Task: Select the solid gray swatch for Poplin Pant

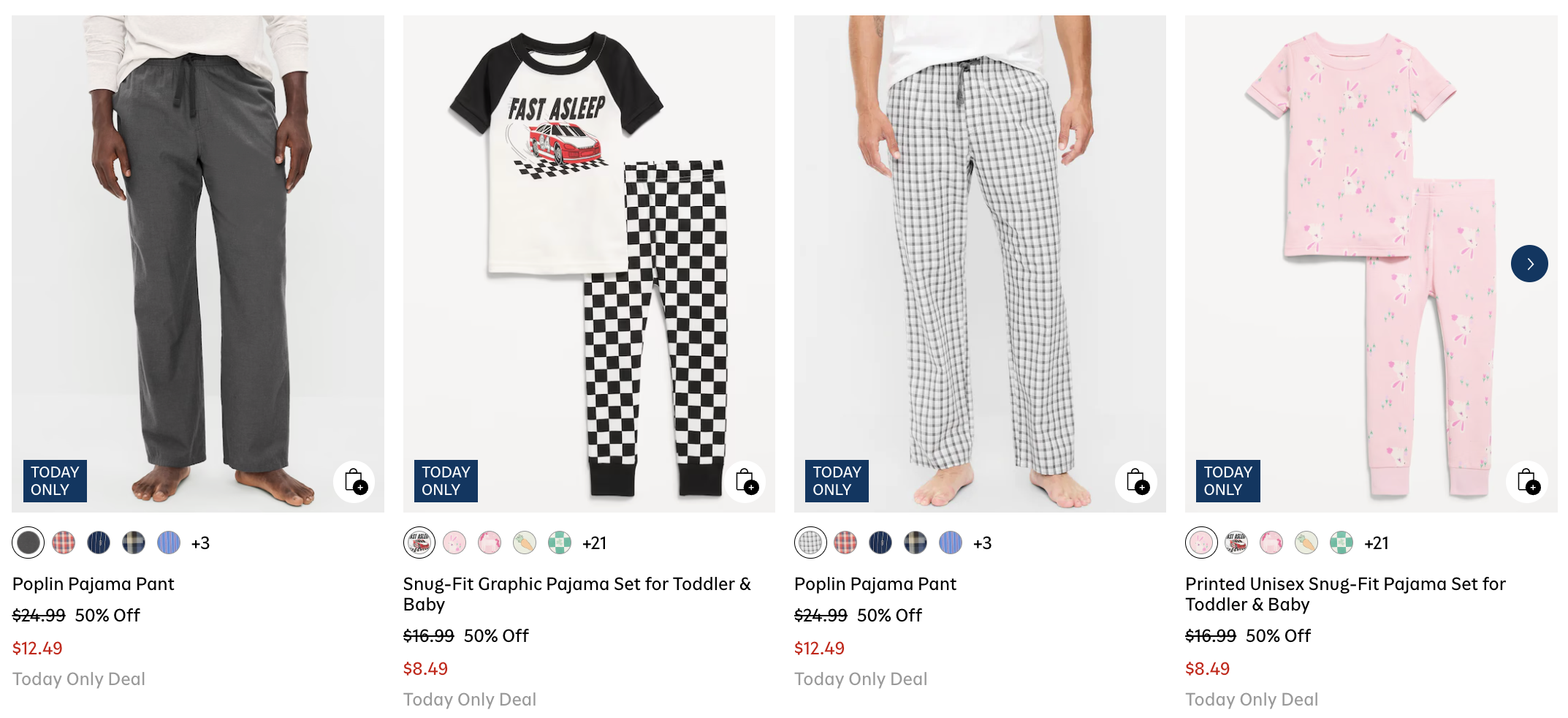Action: pyautogui.click(x=28, y=543)
